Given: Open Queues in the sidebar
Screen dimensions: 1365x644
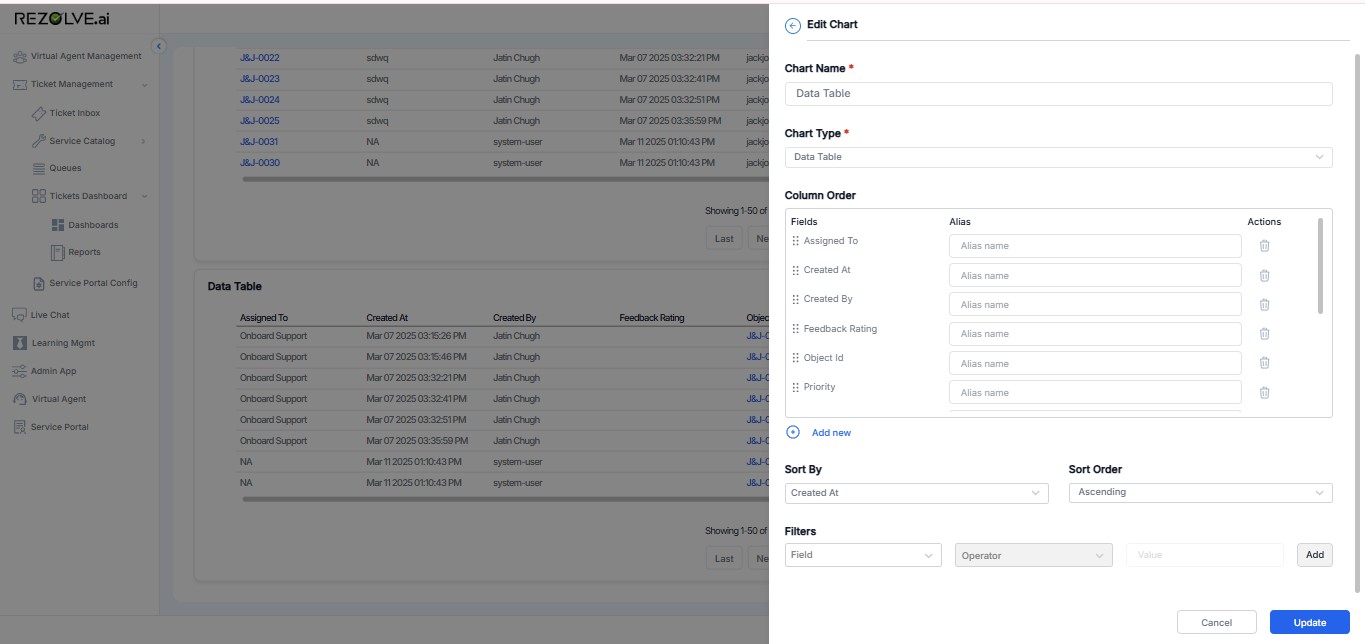Looking at the screenshot, I should tap(65, 168).
